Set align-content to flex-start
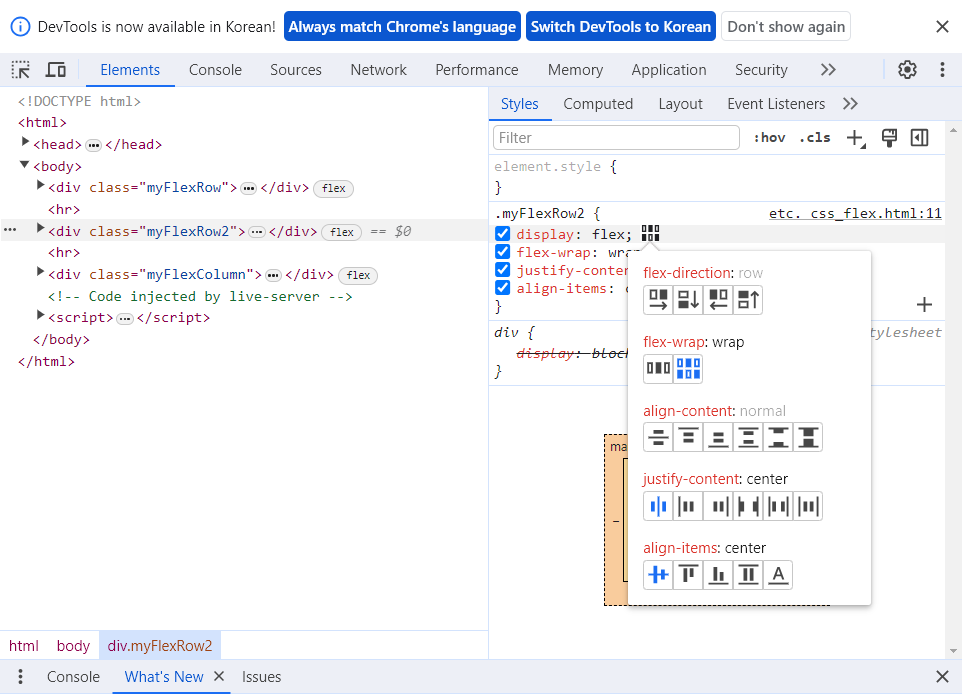Image resolution: width=962 pixels, height=694 pixels. pos(688,438)
